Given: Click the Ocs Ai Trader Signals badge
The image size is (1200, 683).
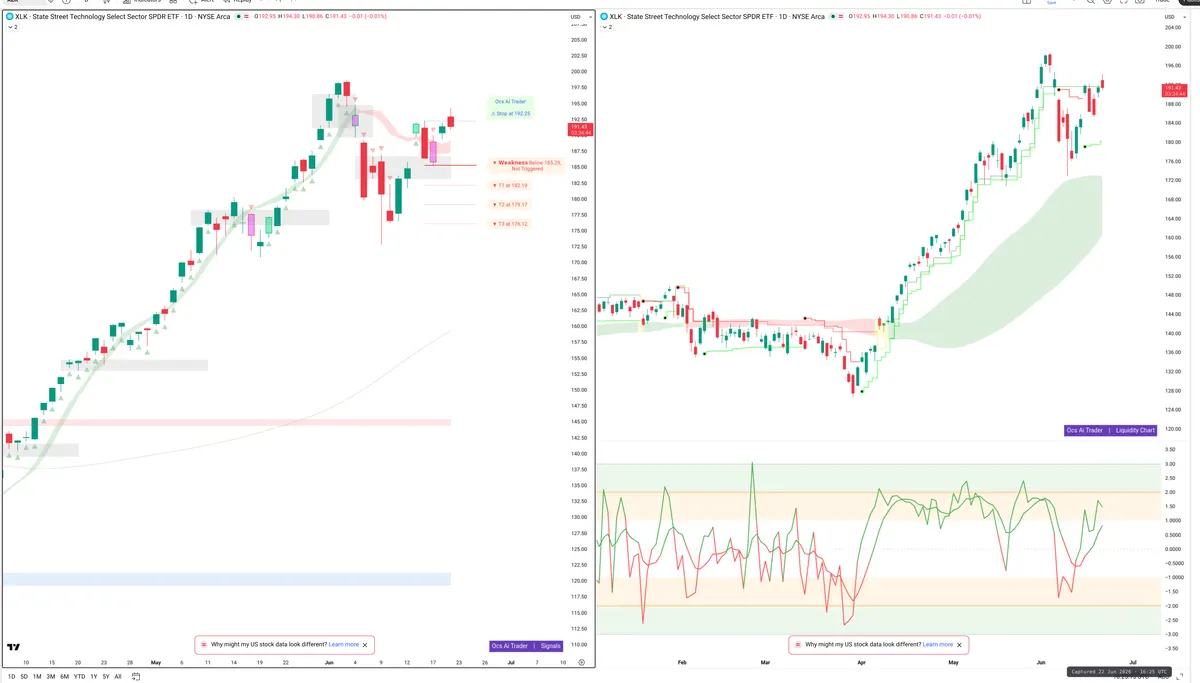Looking at the screenshot, I should click(x=527, y=646).
